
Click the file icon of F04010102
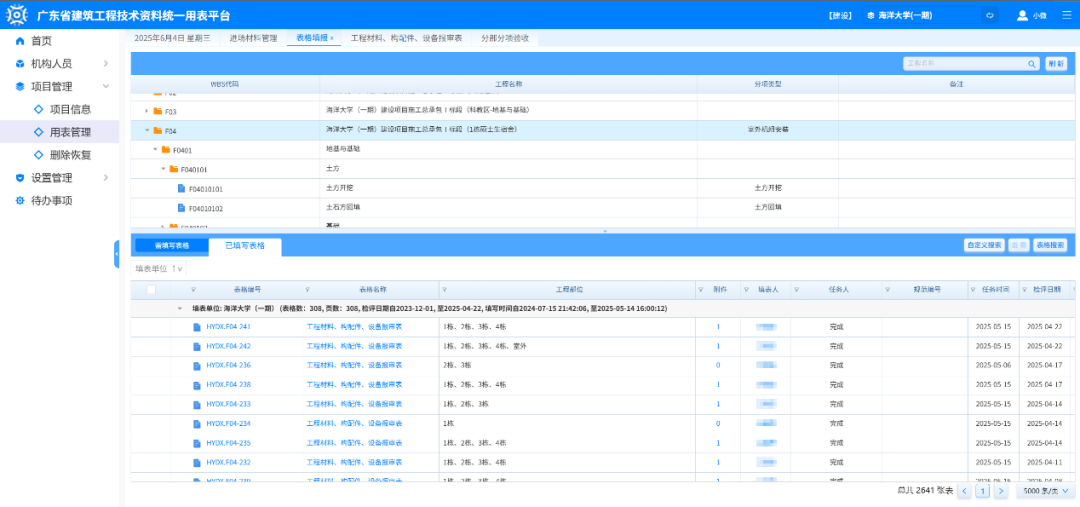pyautogui.click(x=182, y=208)
